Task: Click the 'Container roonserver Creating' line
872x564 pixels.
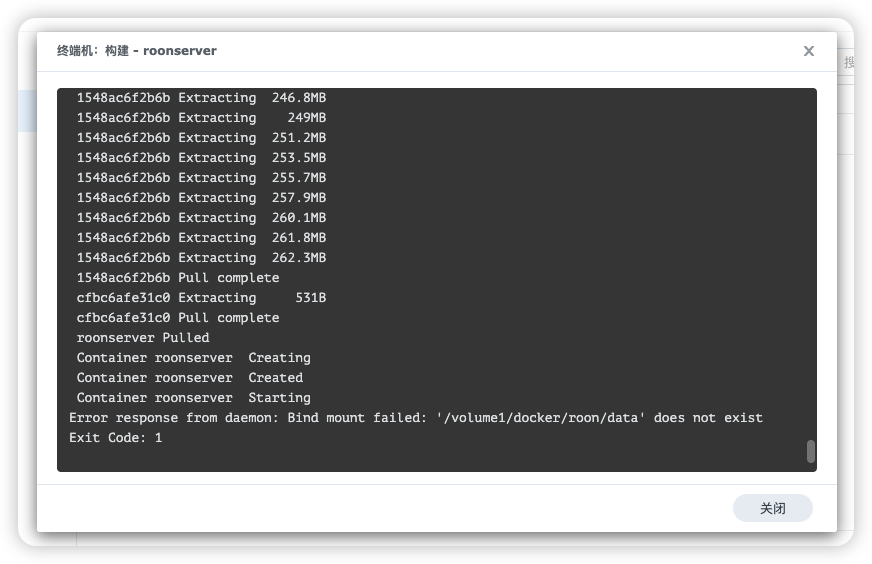Action: (193, 358)
